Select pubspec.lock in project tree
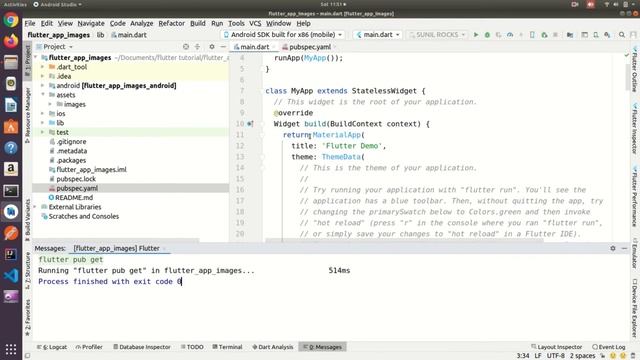This screenshot has height=360, width=640. 76,179
